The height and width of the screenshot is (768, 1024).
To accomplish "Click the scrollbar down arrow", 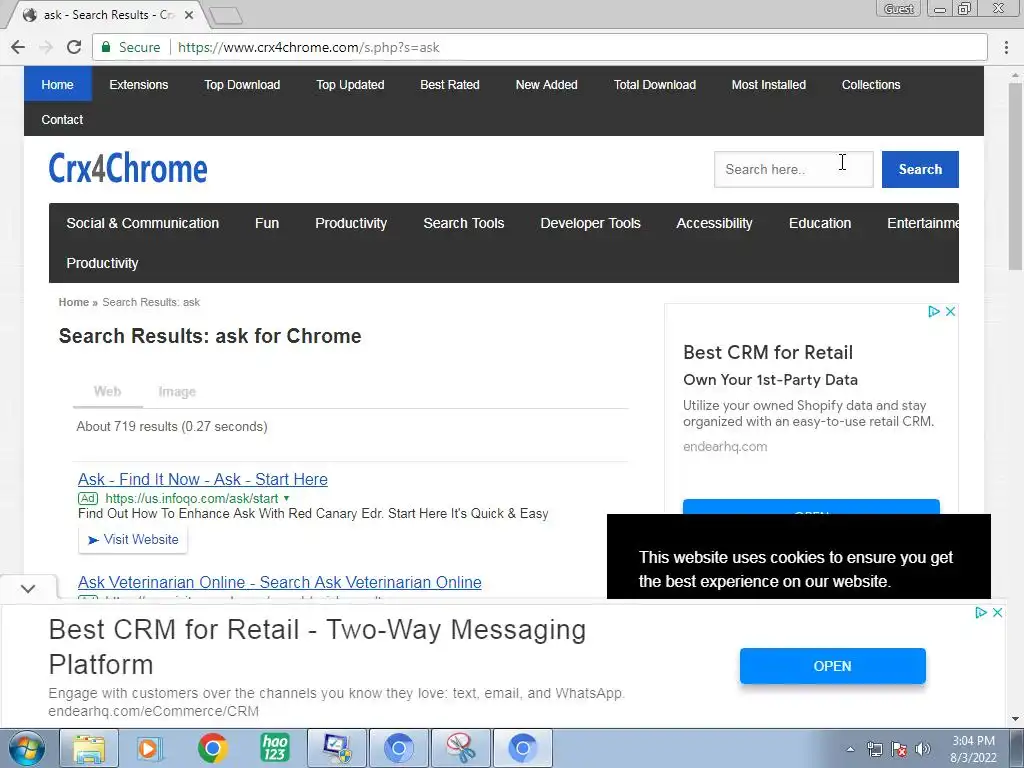I will (1015, 719).
